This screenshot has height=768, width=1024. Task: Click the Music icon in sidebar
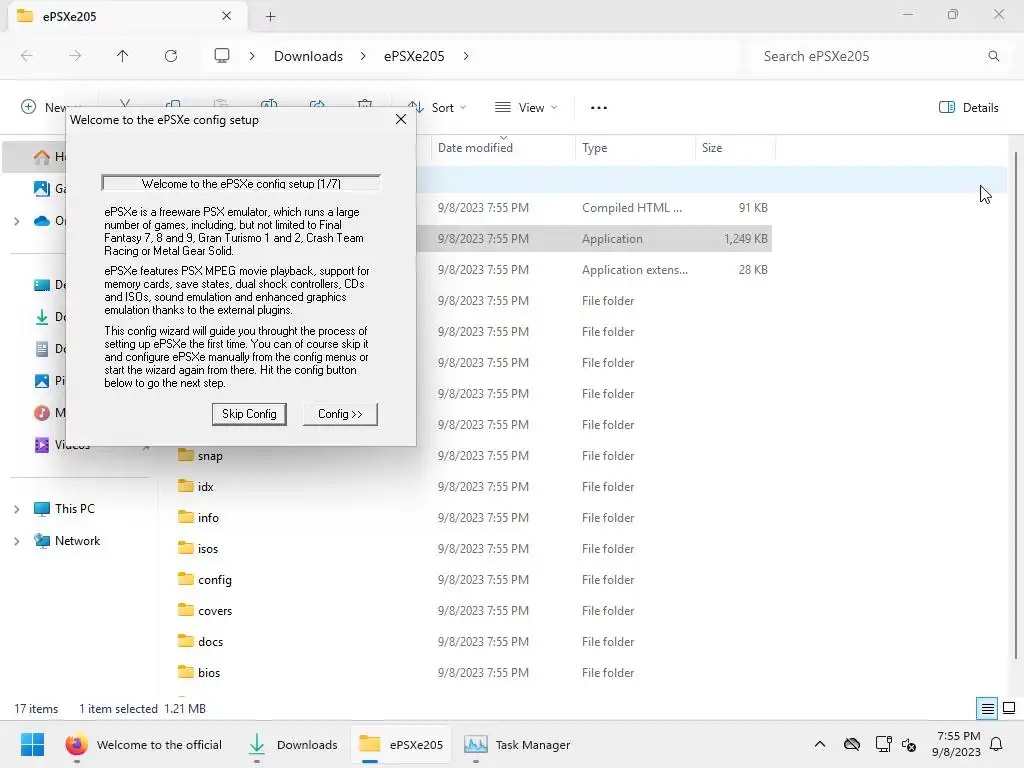[x=42, y=413]
